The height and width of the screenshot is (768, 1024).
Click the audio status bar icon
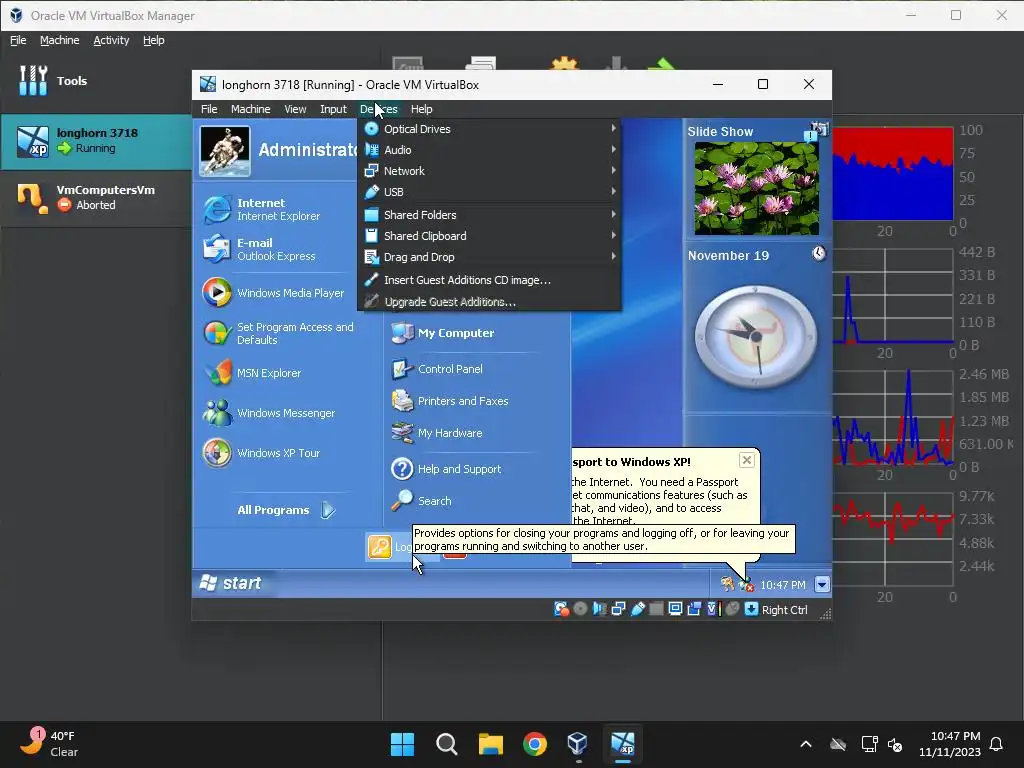599,609
